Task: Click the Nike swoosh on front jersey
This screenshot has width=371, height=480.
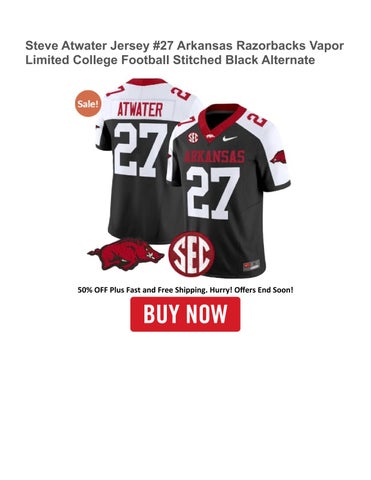Action: pos(230,138)
